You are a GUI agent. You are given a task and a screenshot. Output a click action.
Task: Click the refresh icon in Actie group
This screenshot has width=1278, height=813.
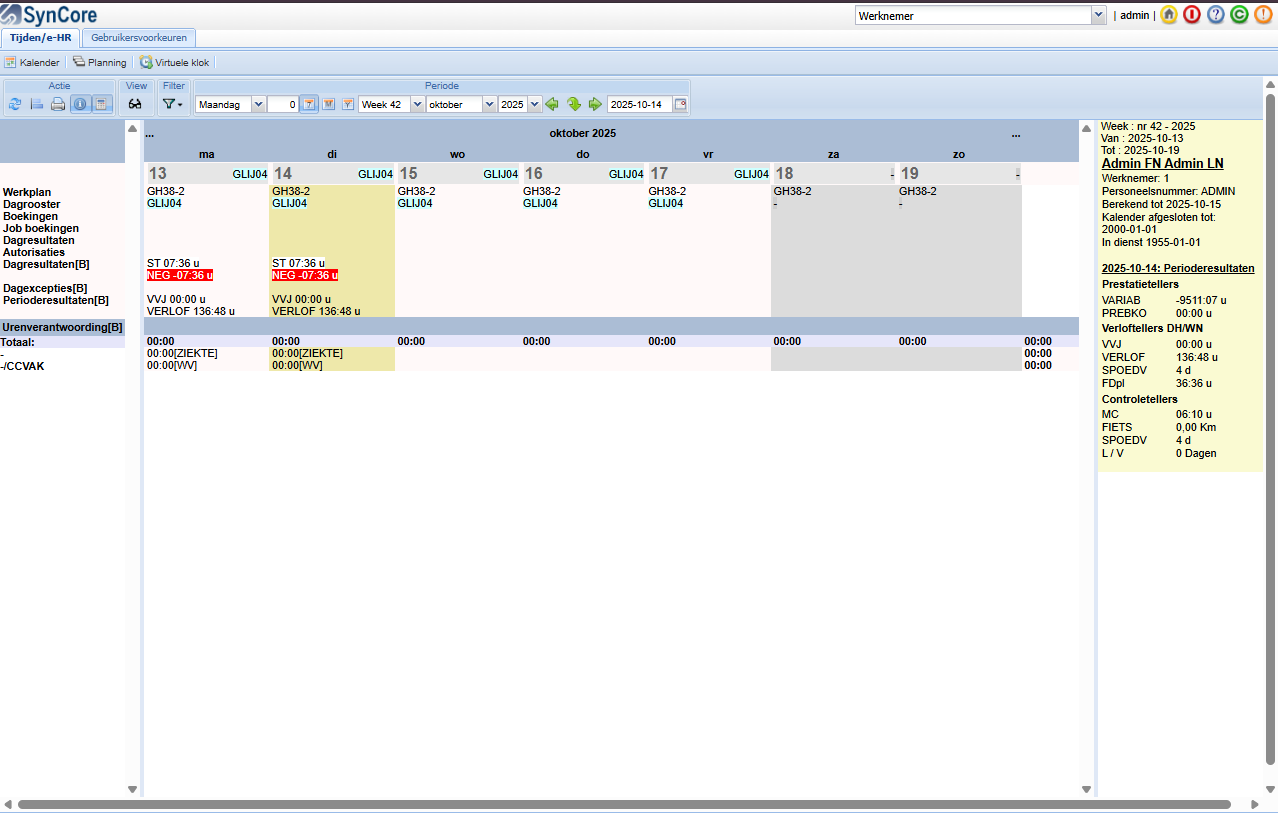[15, 104]
